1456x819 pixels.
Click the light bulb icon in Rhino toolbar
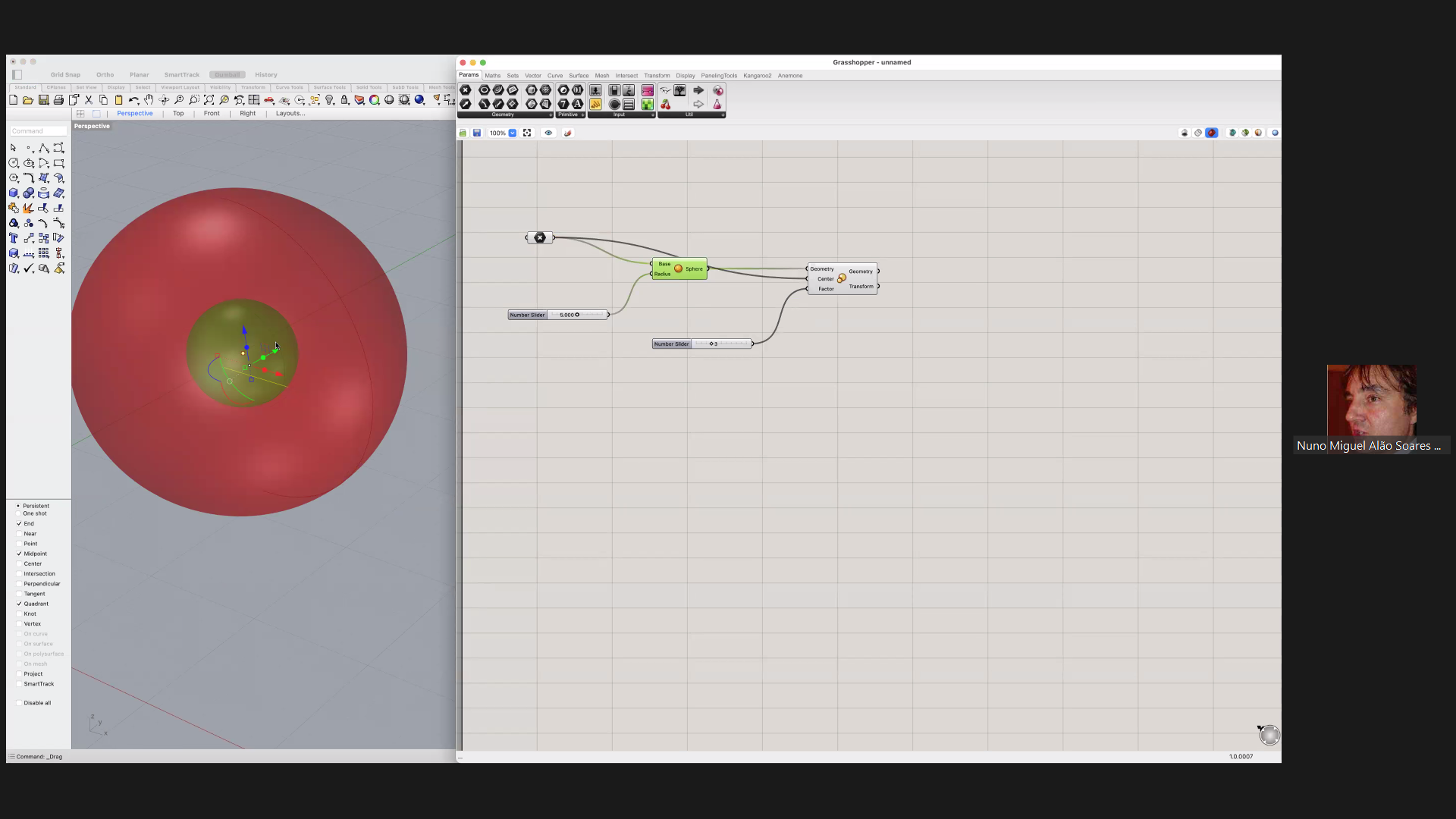tap(330, 100)
